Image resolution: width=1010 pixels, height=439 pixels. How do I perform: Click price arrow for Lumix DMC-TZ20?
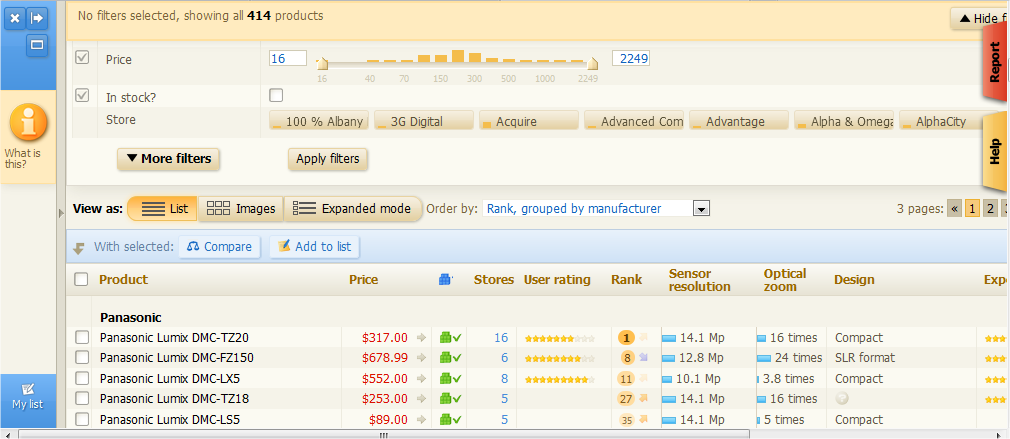(x=421, y=337)
